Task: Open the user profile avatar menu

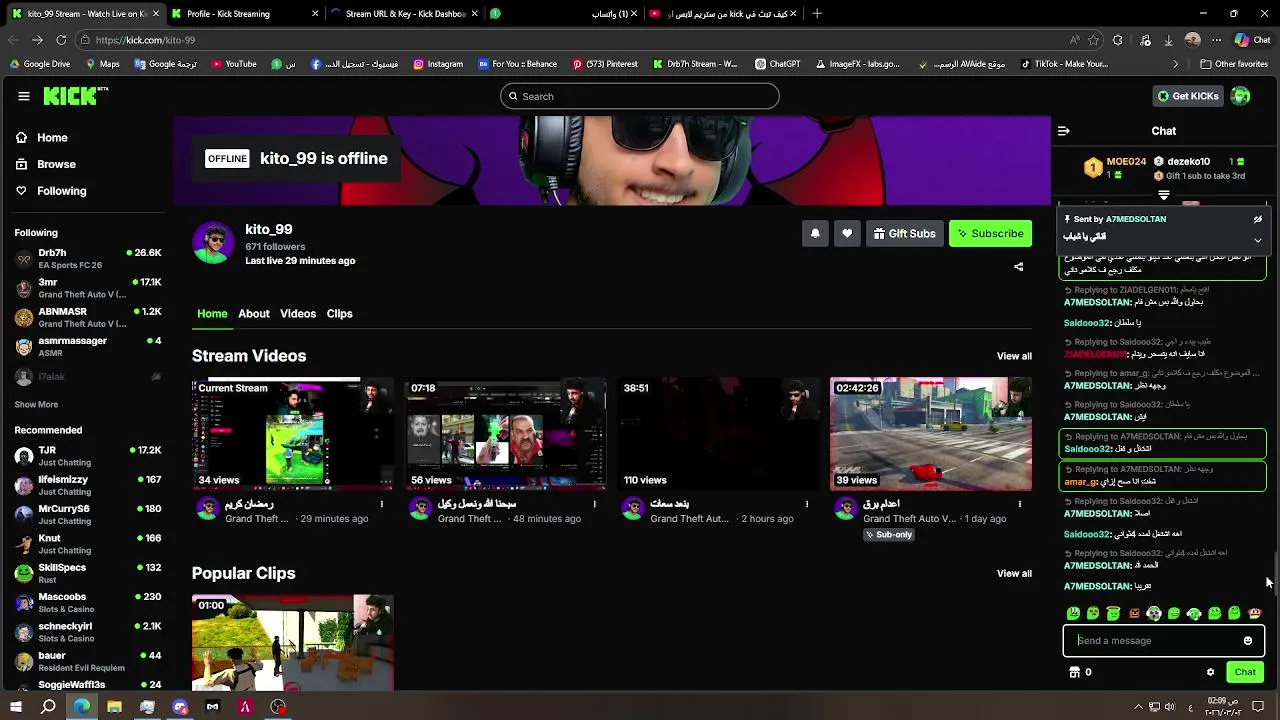Action: (x=1241, y=96)
